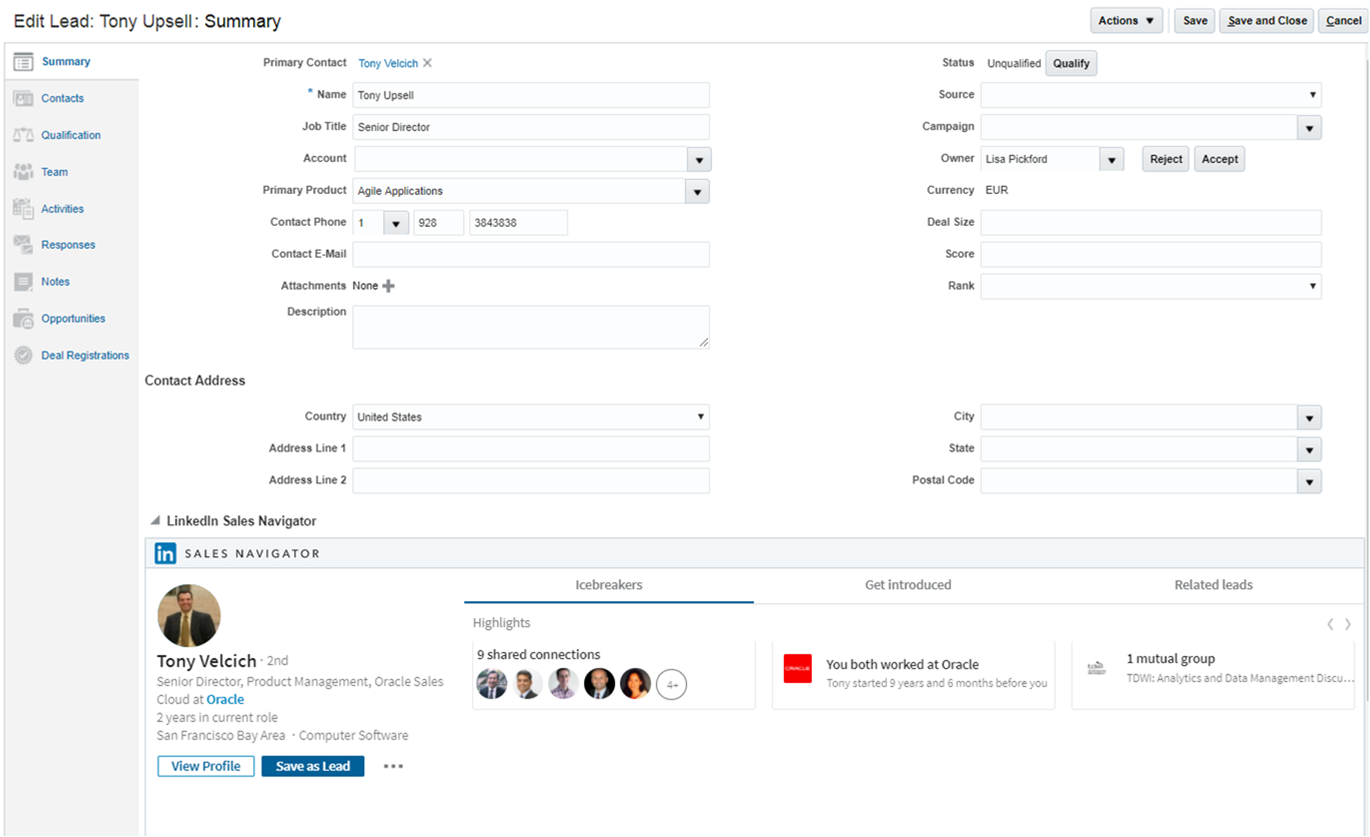Click the Save as Lead button
This screenshot has height=837, width=1370.
pyautogui.click(x=313, y=766)
